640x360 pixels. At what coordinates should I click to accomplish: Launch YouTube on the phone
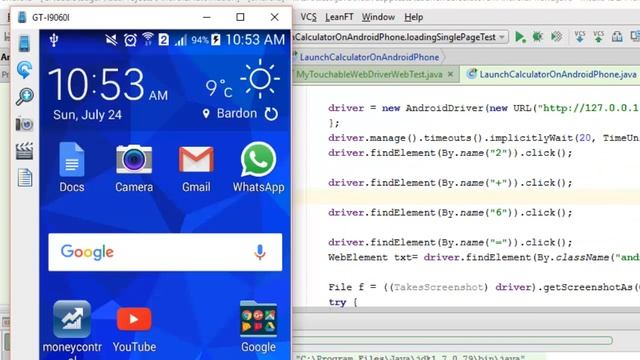click(x=134, y=329)
